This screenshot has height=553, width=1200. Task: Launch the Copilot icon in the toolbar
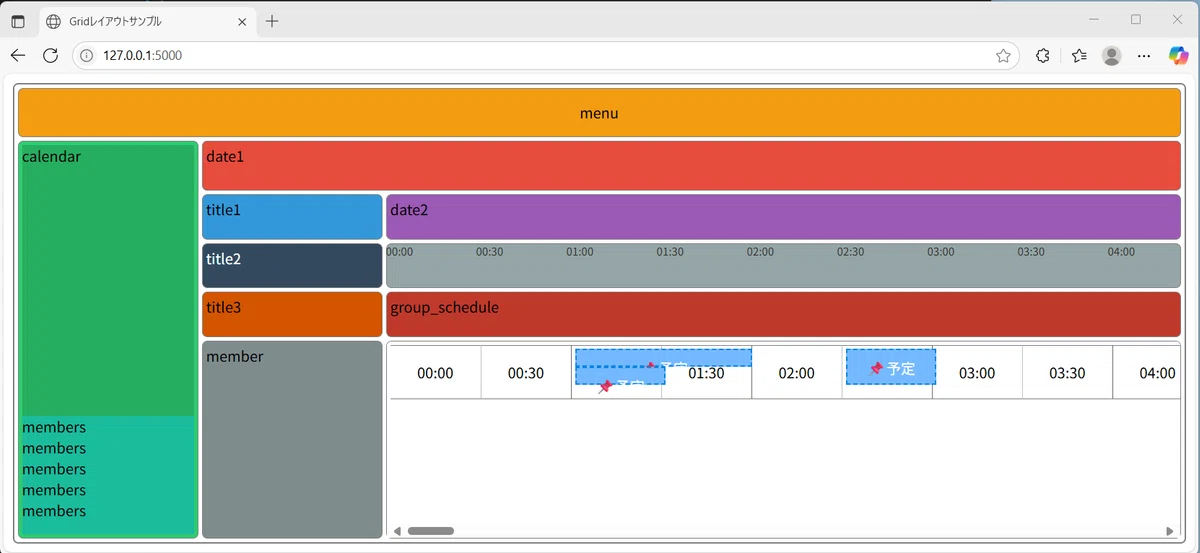coord(1179,56)
